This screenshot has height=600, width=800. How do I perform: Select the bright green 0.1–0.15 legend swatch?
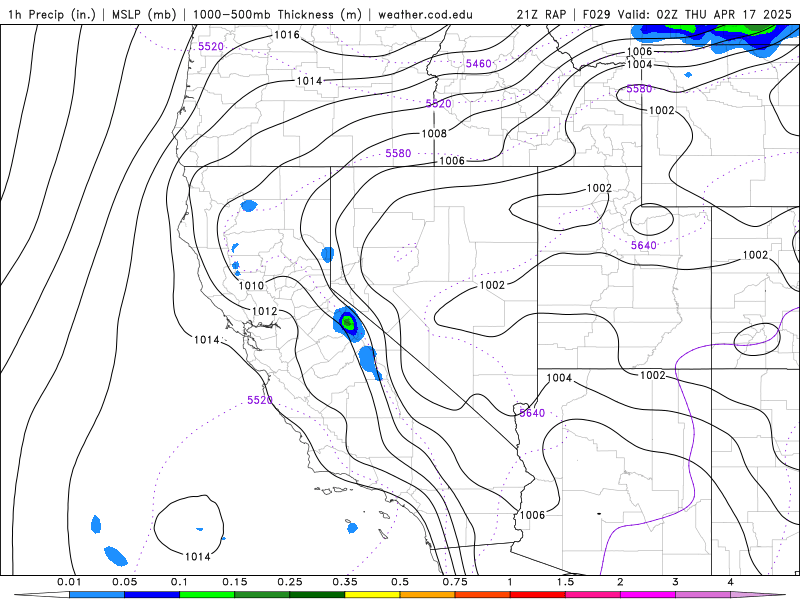click(207, 595)
